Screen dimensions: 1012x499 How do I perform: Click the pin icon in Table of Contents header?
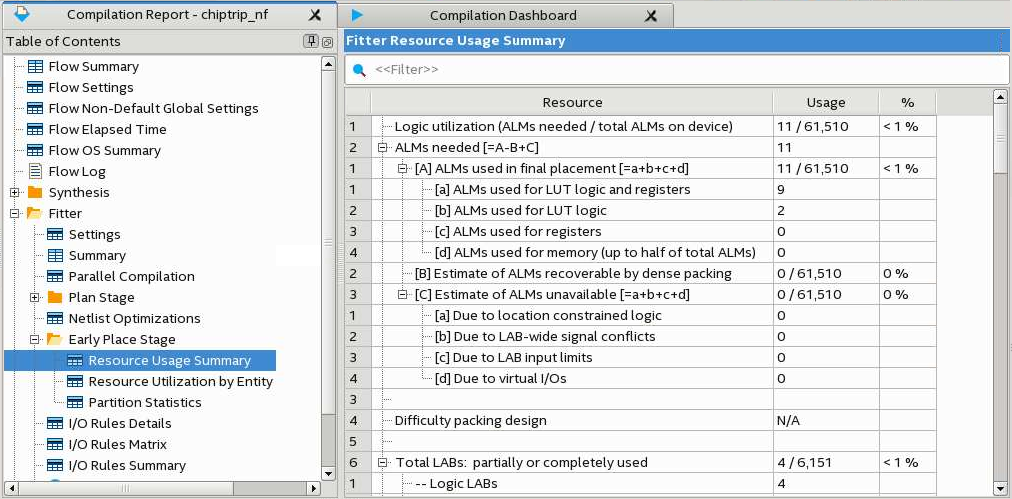pos(311,41)
